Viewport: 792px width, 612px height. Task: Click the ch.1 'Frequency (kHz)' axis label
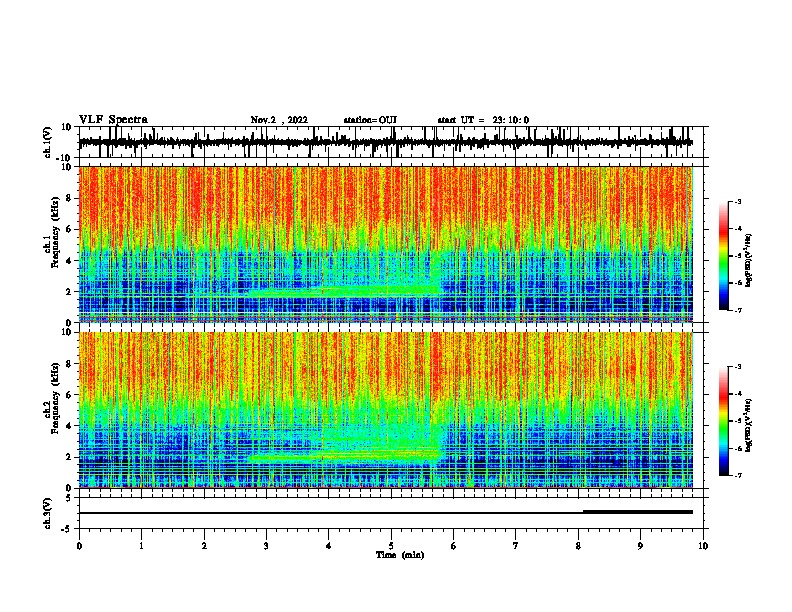(56, 233)
